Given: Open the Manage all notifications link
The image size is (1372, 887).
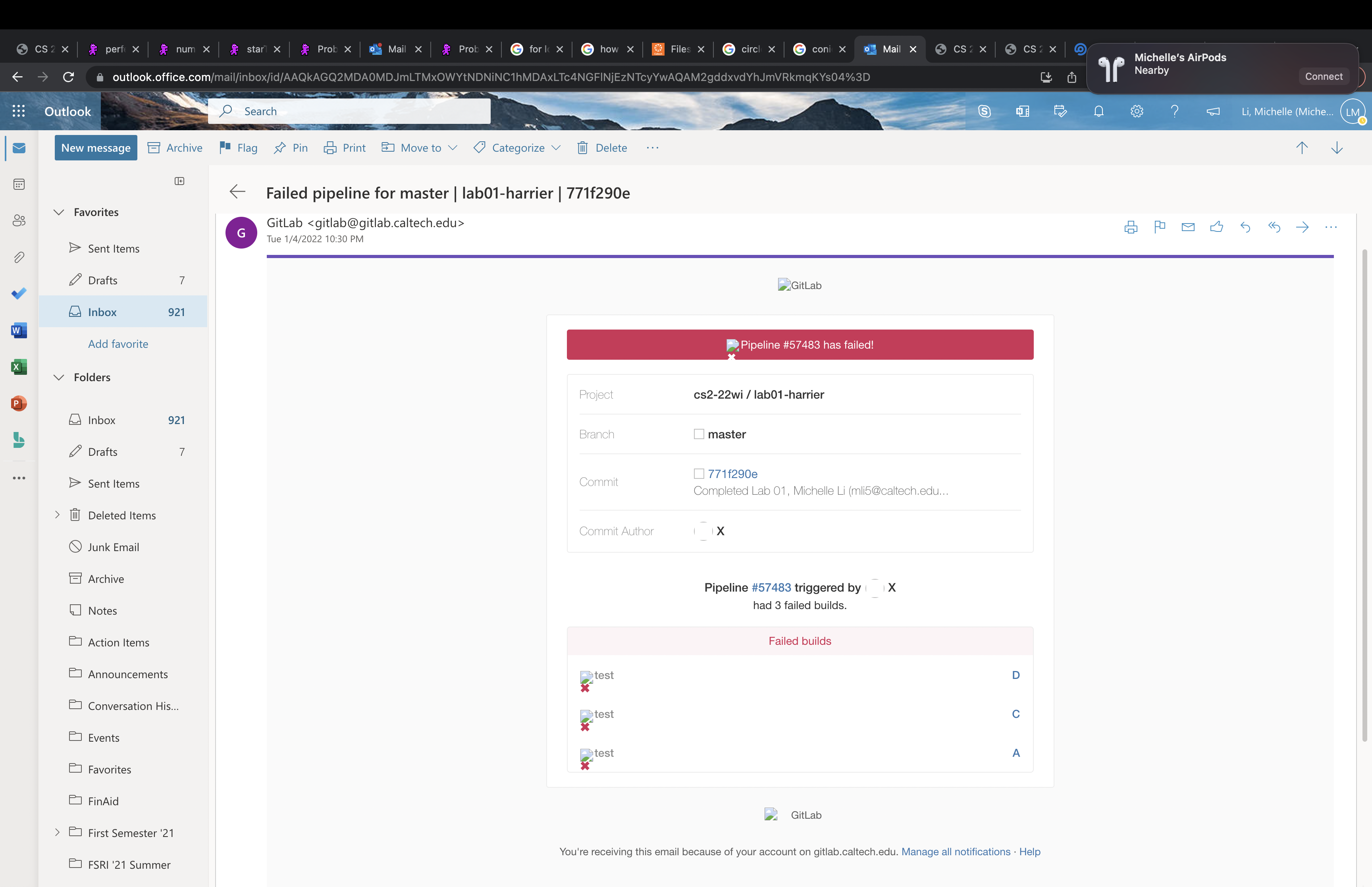Looking at the screenshot, I should (955, 851).
